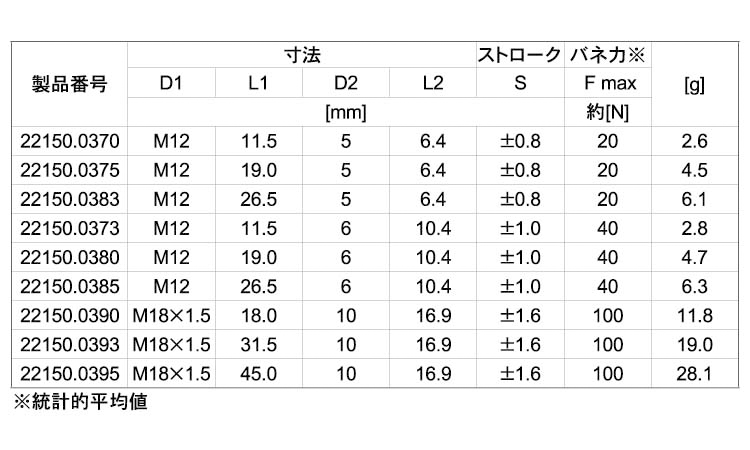750x450 pixels.
Task: Select product number 22150.0373
Action: 69,229
